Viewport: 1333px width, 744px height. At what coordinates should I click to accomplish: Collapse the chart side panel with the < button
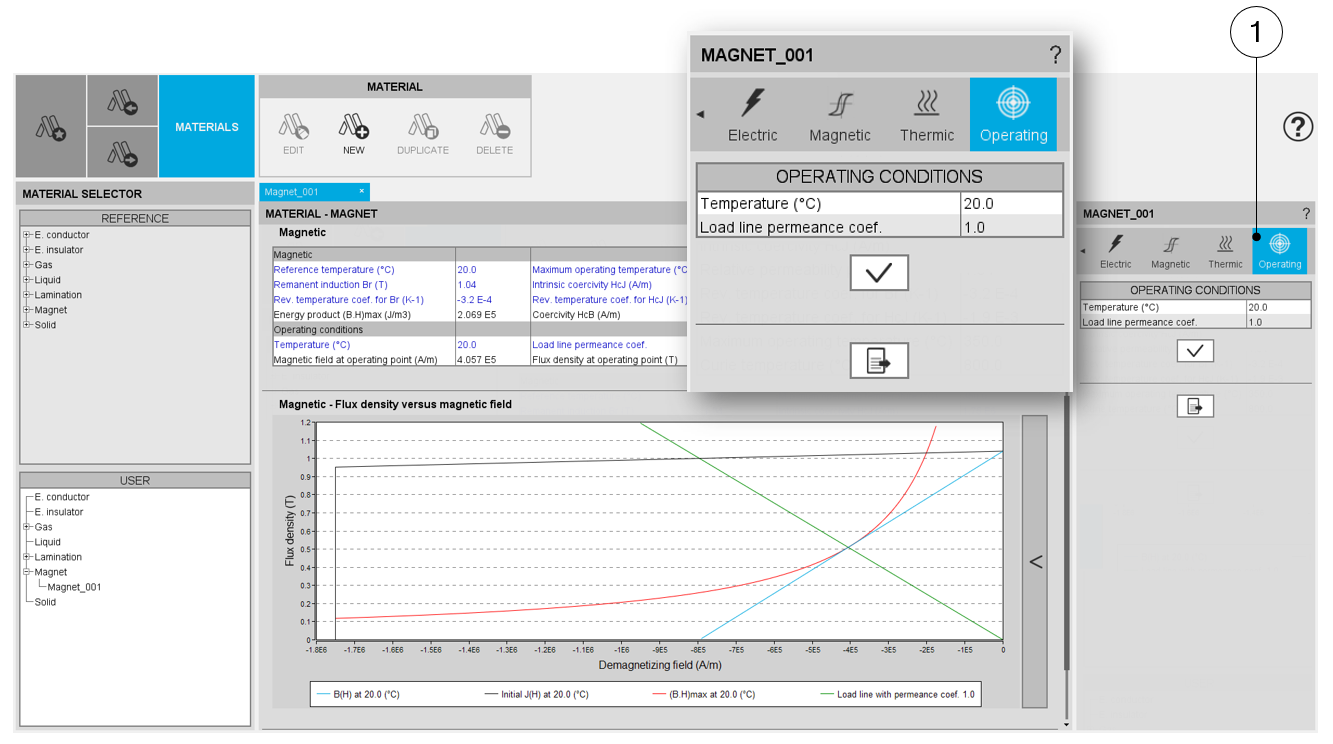tap(1035, 562)
